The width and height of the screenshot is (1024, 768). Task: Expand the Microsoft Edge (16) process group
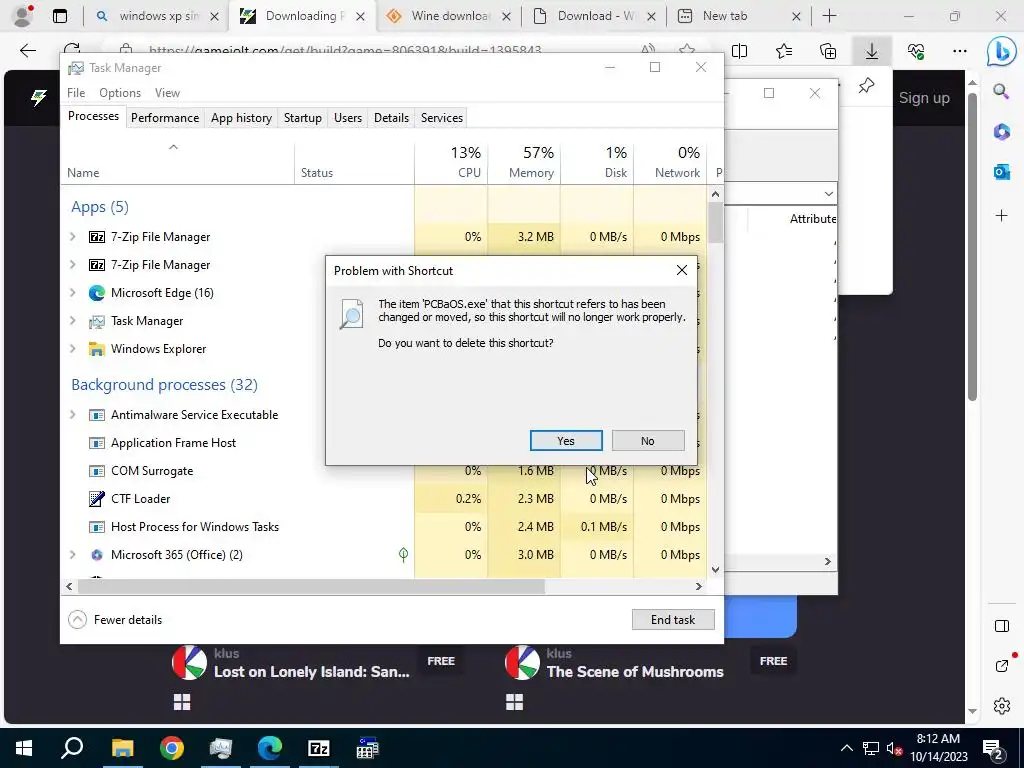tap(72, 293)
